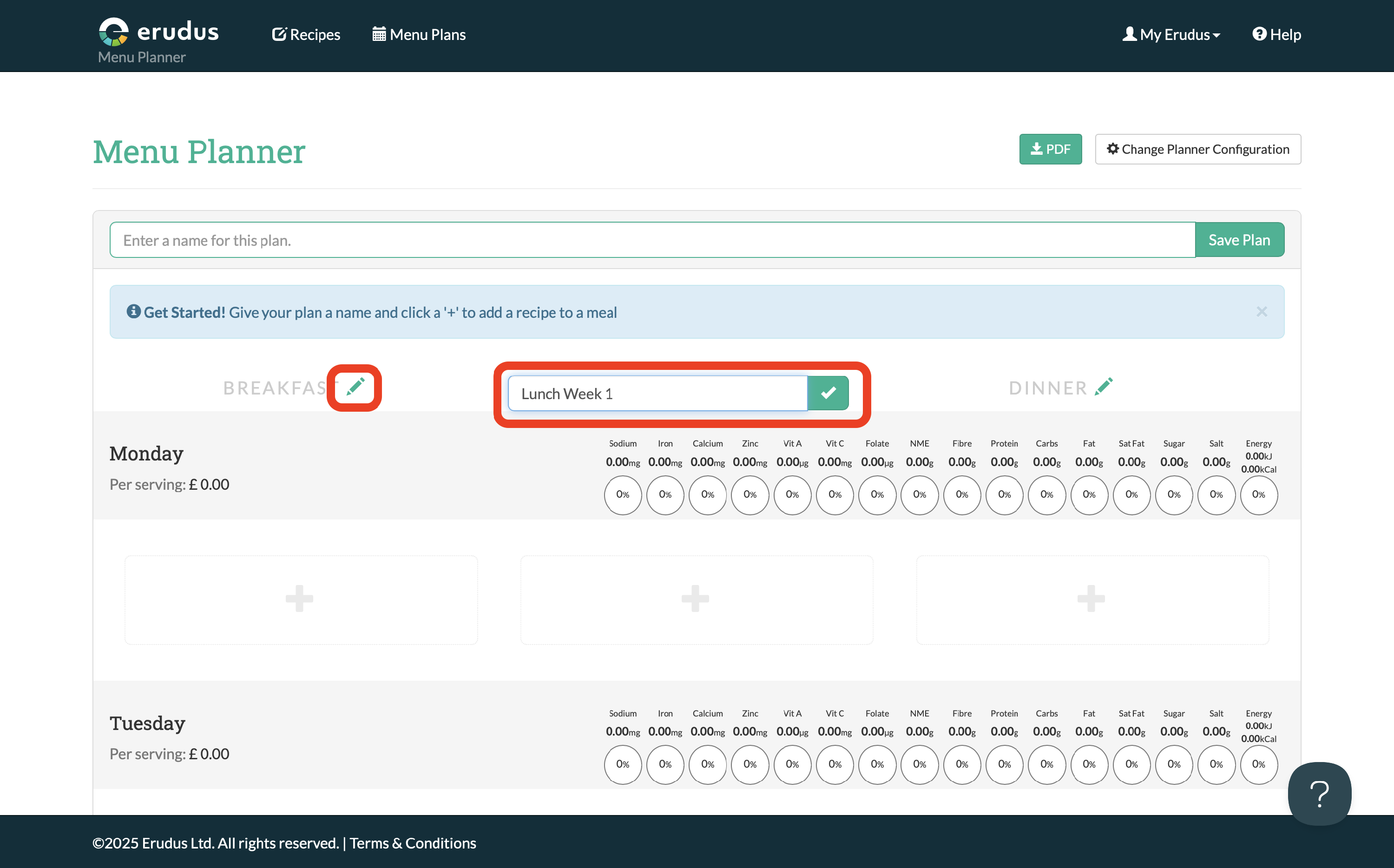1394x868 pixels.
Task: Click Monday's Sodium percentage circle
Action: point(622,495)
